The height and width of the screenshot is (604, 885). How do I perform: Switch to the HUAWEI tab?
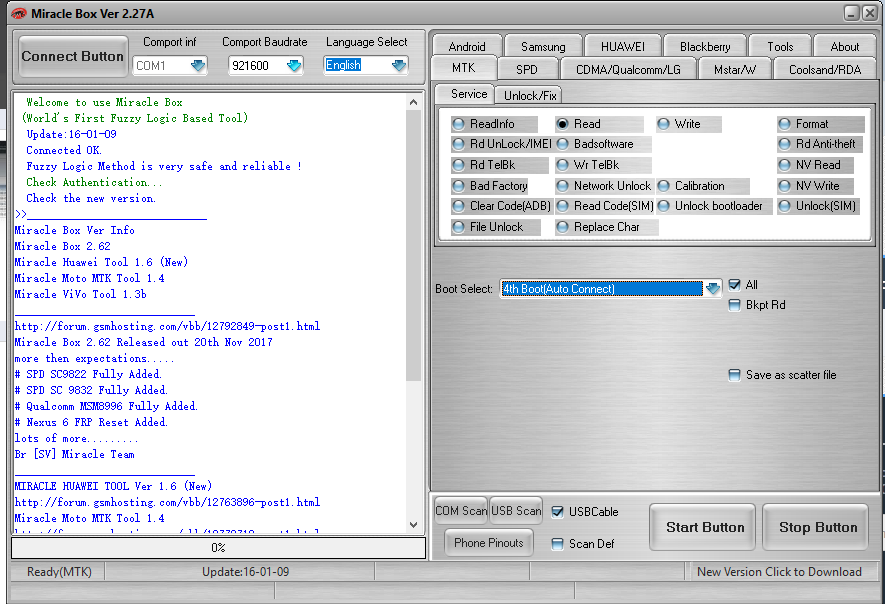pyautogui.click(x=623, y=47)
